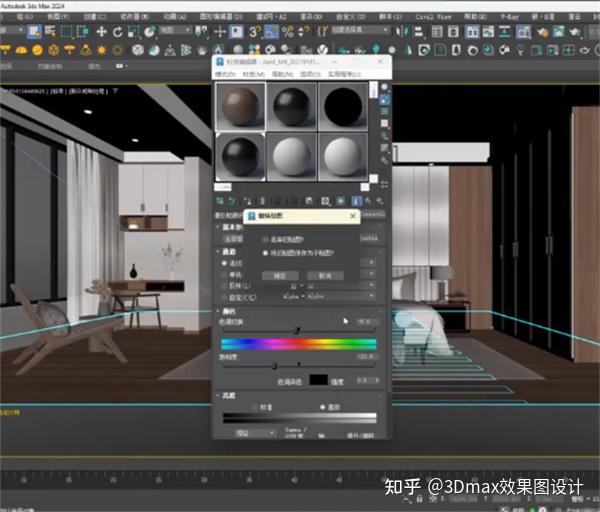The height and width of the screenshot is (512, 600).
Task: Open the dropdown arrow beside 亮度(L) row
Action: click(371, 285)
